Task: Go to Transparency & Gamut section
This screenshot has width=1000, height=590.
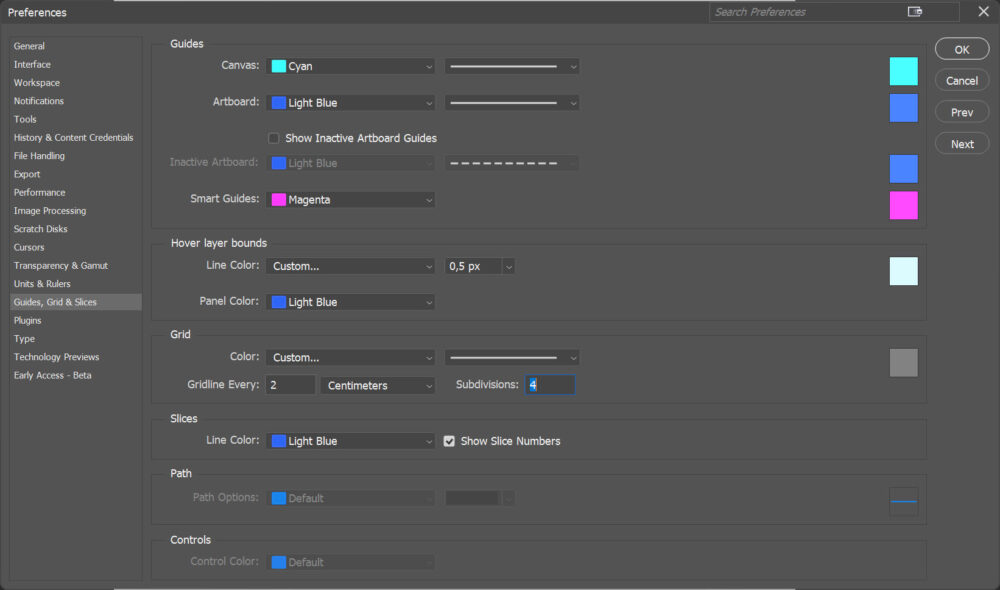Action: (60, 266)
